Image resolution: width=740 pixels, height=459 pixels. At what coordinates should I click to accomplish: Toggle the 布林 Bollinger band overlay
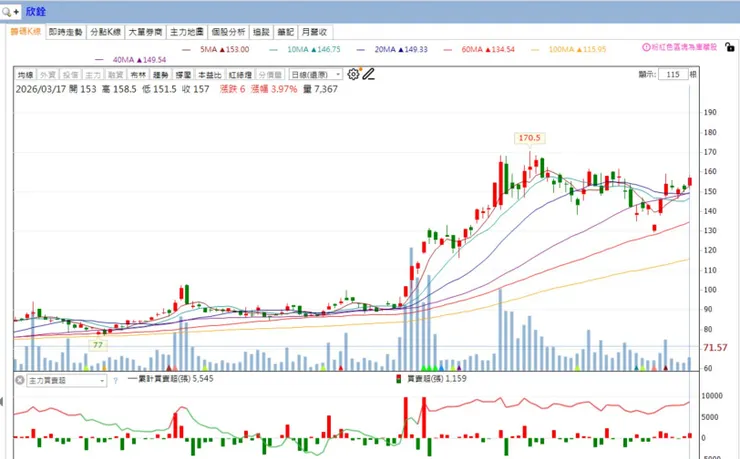(x=138, y=75)
